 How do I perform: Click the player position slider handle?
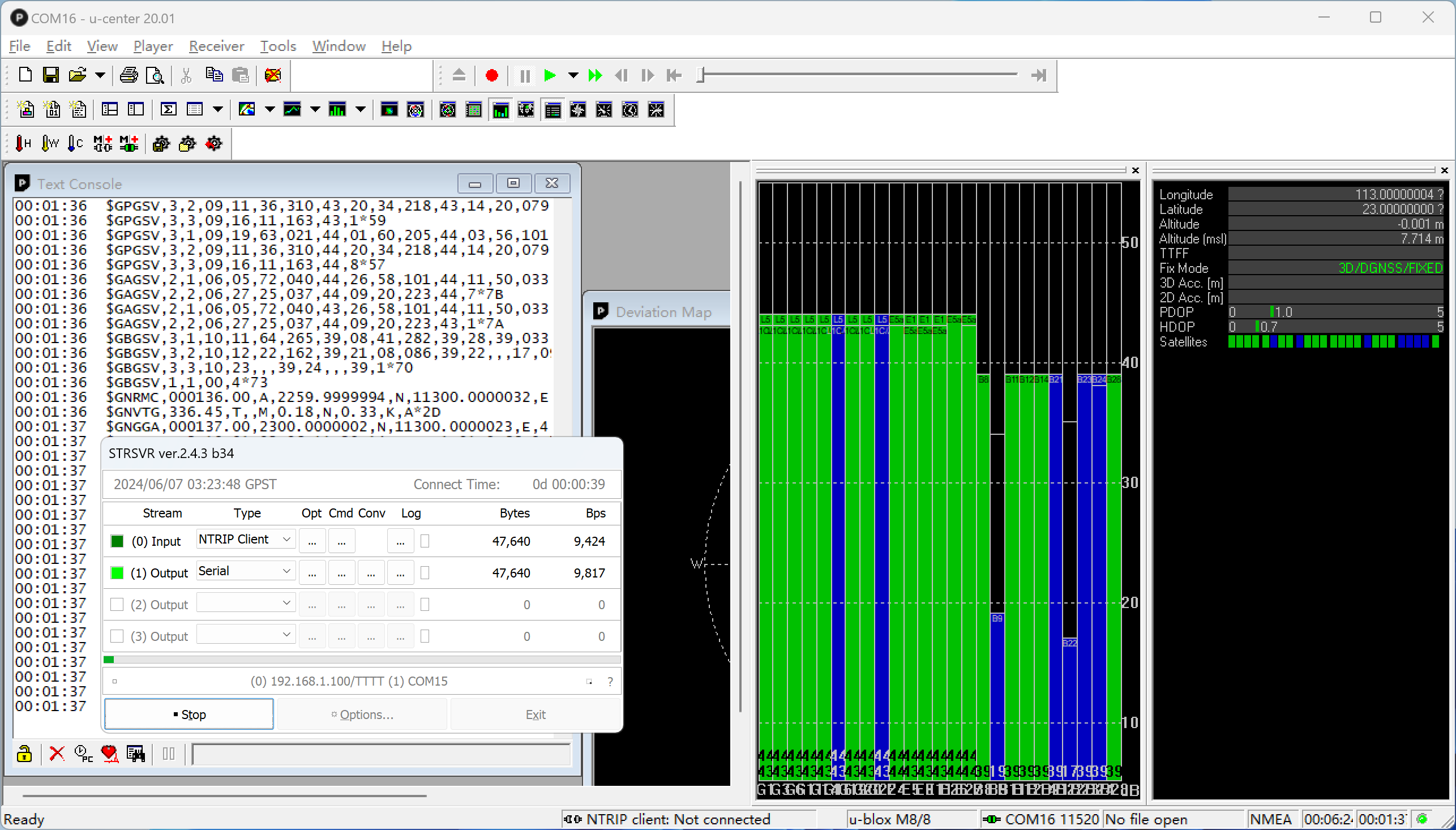click(x=701, y=75)
